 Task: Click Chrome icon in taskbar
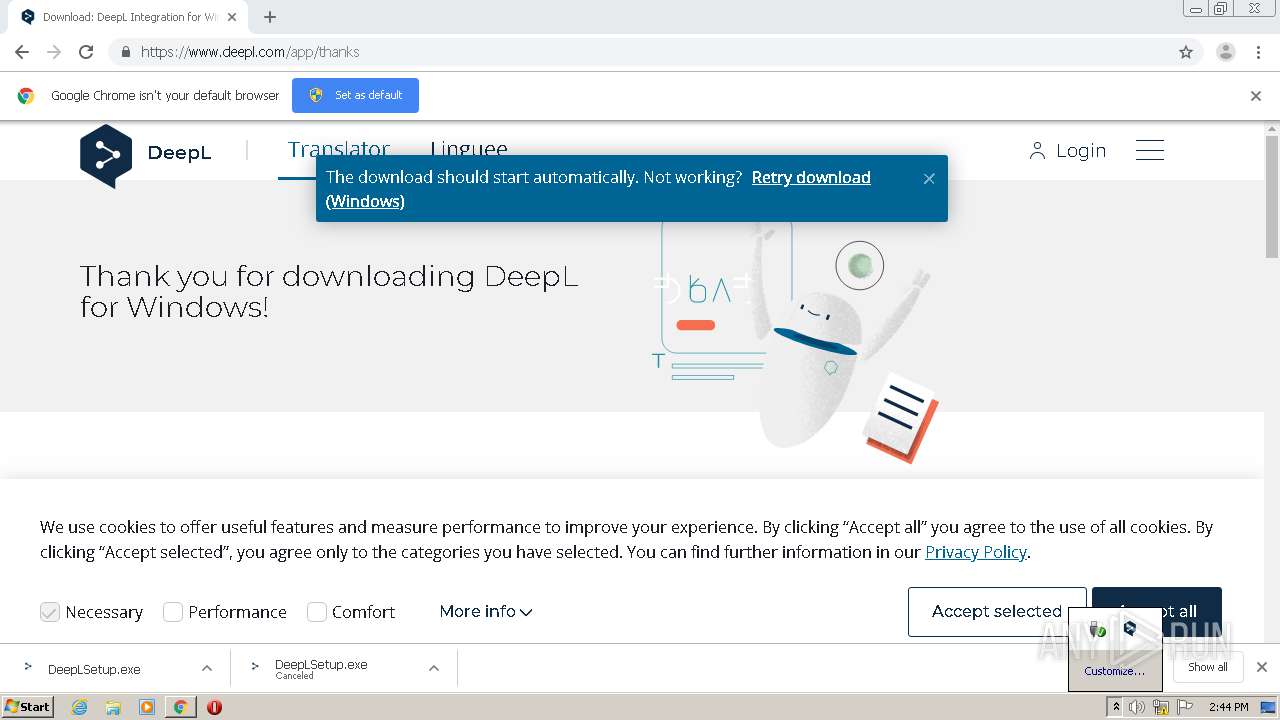pos(181,707)
